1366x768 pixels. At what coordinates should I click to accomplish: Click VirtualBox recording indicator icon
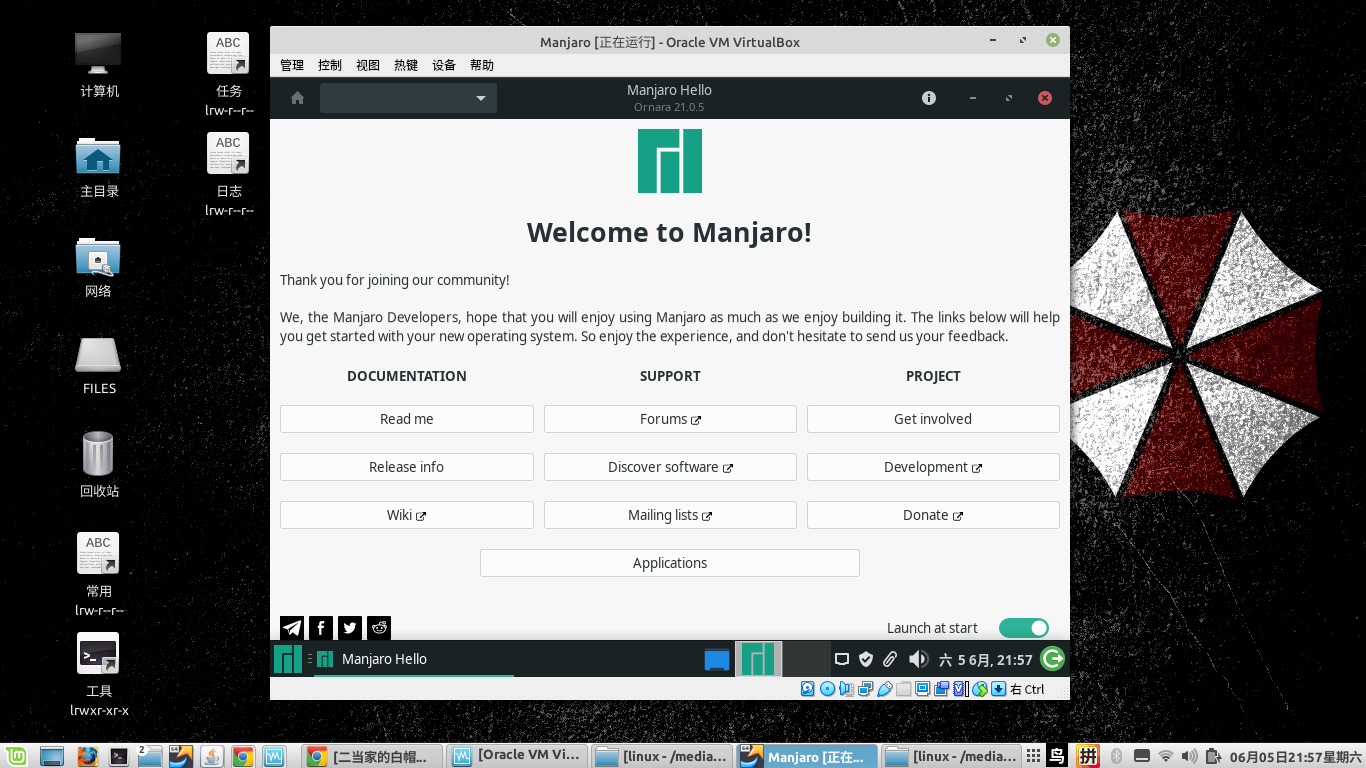(x=941, y=689)
